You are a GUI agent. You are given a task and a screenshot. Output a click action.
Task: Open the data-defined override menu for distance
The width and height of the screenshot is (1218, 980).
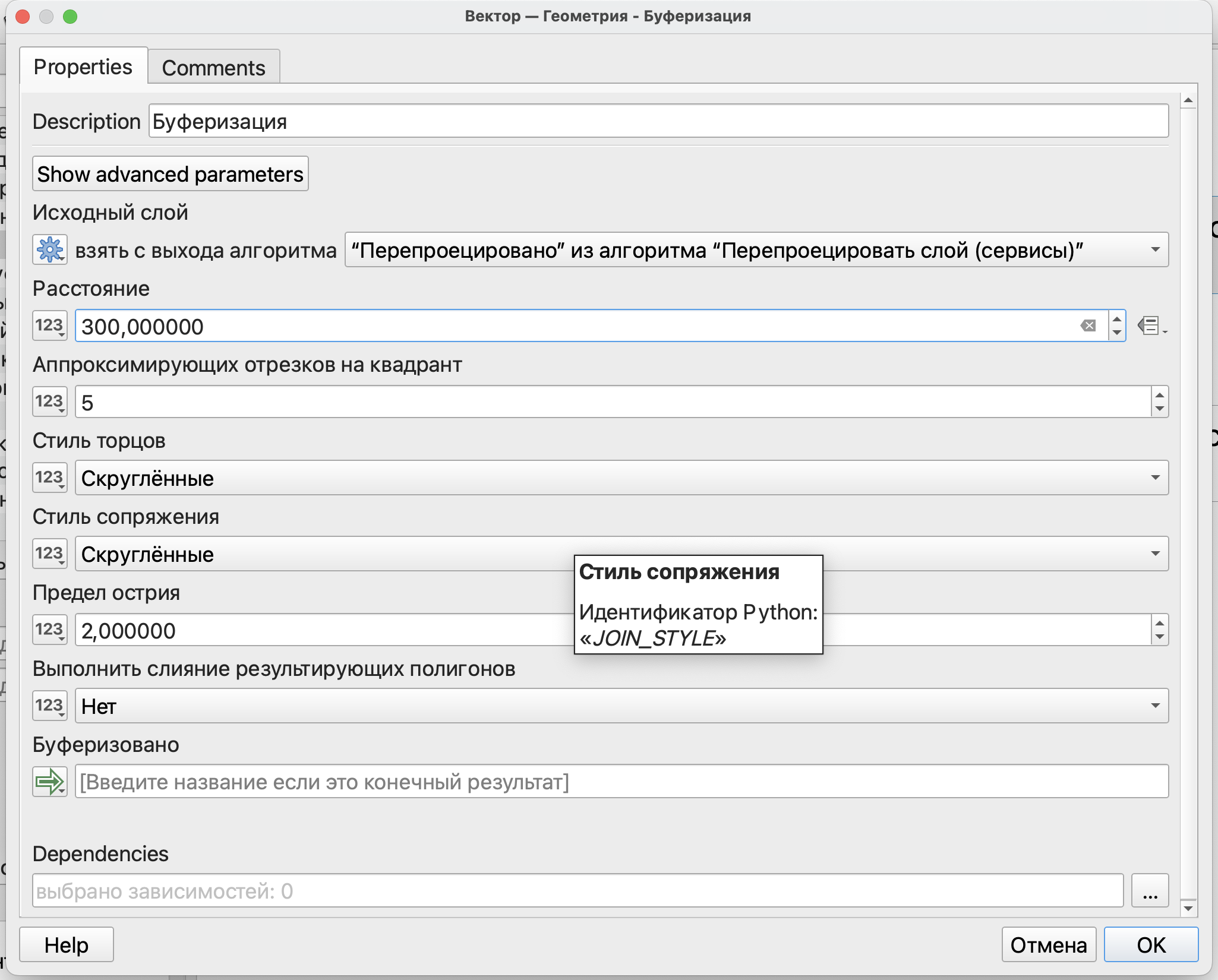pos(1151,325)
